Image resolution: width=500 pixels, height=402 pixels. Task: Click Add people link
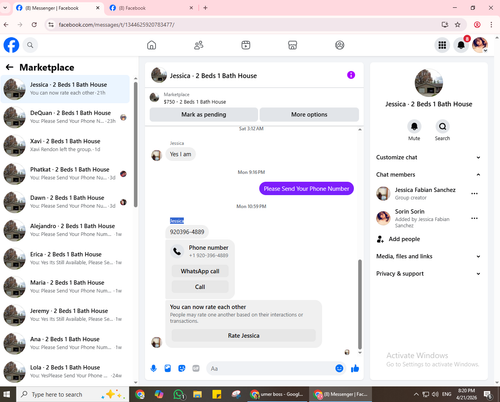(x=404, y=239)
